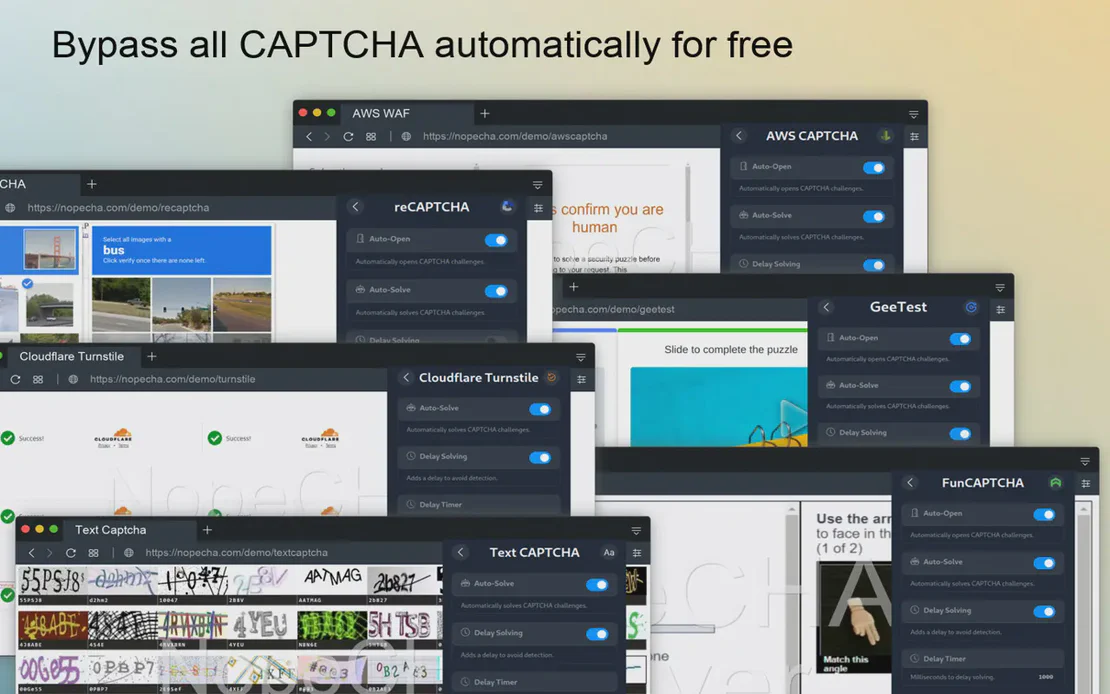This screenshot has height=694, width=1110.
Task: Click the home icon in the FunCAPTCHA panel header
Action: click(x=1054, y=482)
